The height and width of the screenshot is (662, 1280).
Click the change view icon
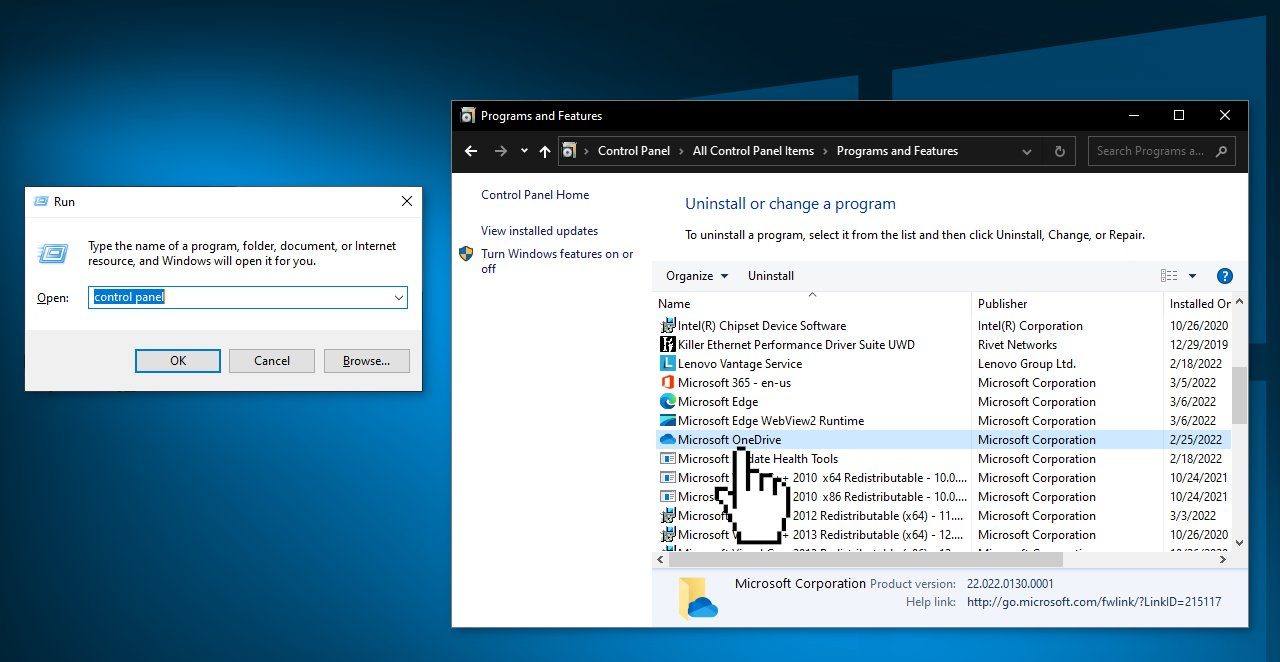click(1169, 276)
